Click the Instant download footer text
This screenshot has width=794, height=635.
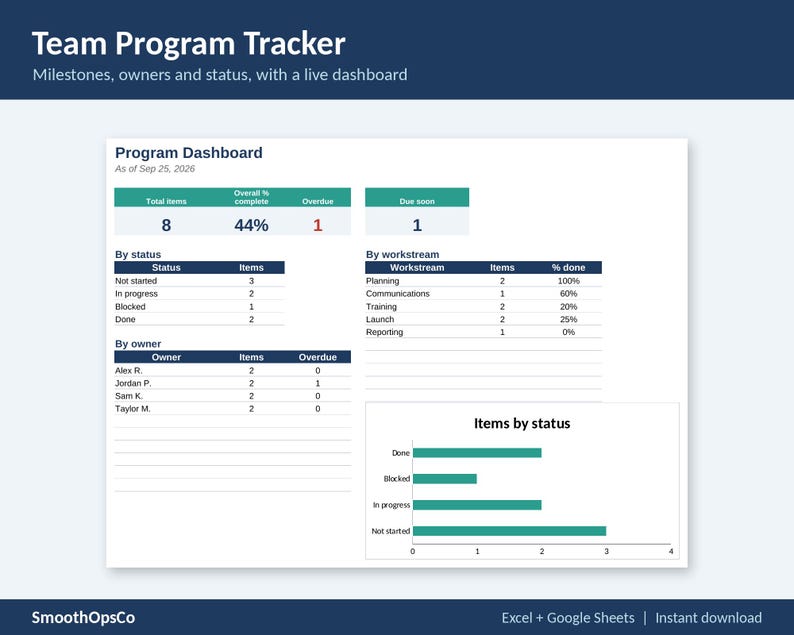coord(708,618)
